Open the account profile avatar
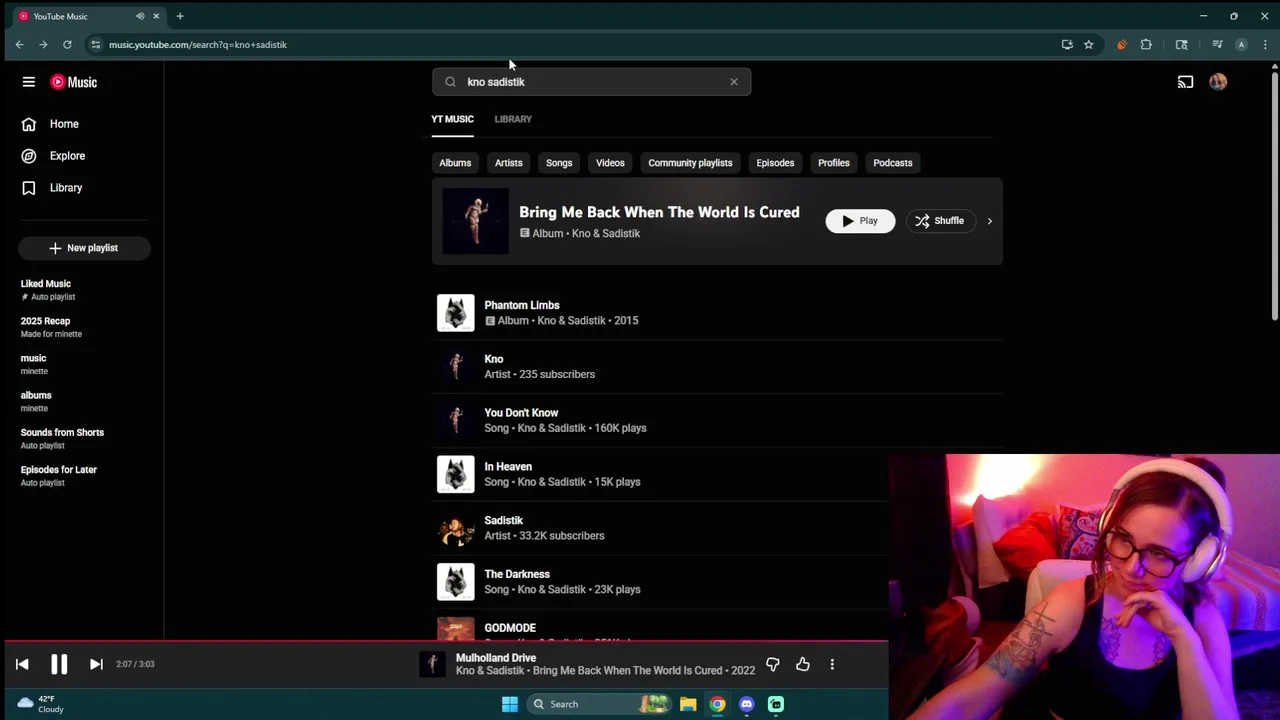 tap(1218, 82)
